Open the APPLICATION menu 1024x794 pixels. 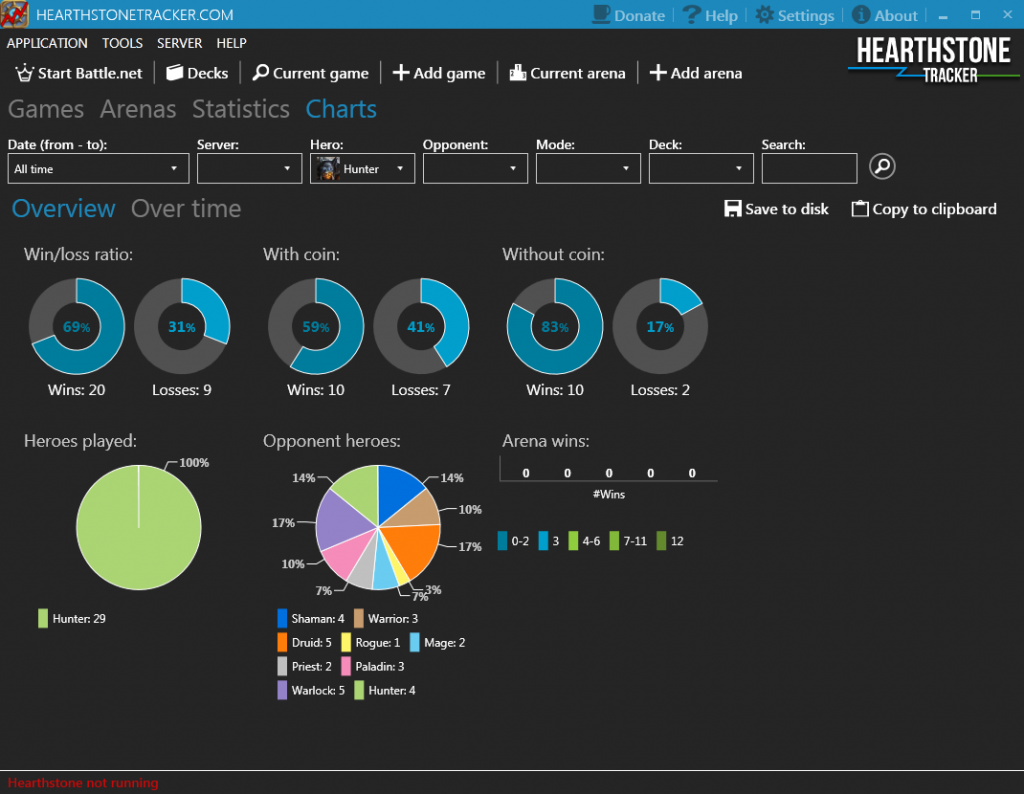pos(47,43)
